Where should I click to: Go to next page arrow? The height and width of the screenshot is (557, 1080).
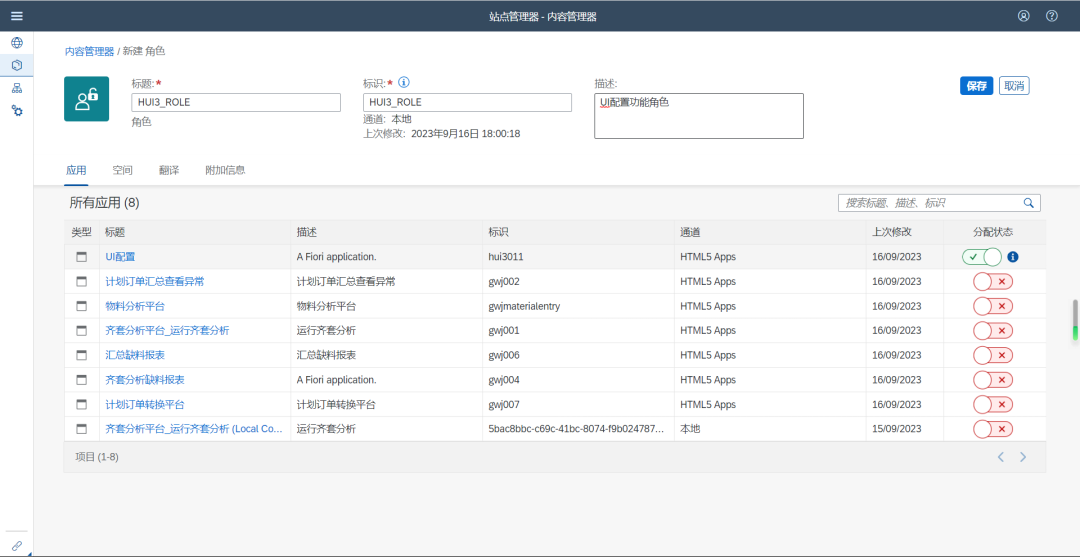tap(1024, 457)
